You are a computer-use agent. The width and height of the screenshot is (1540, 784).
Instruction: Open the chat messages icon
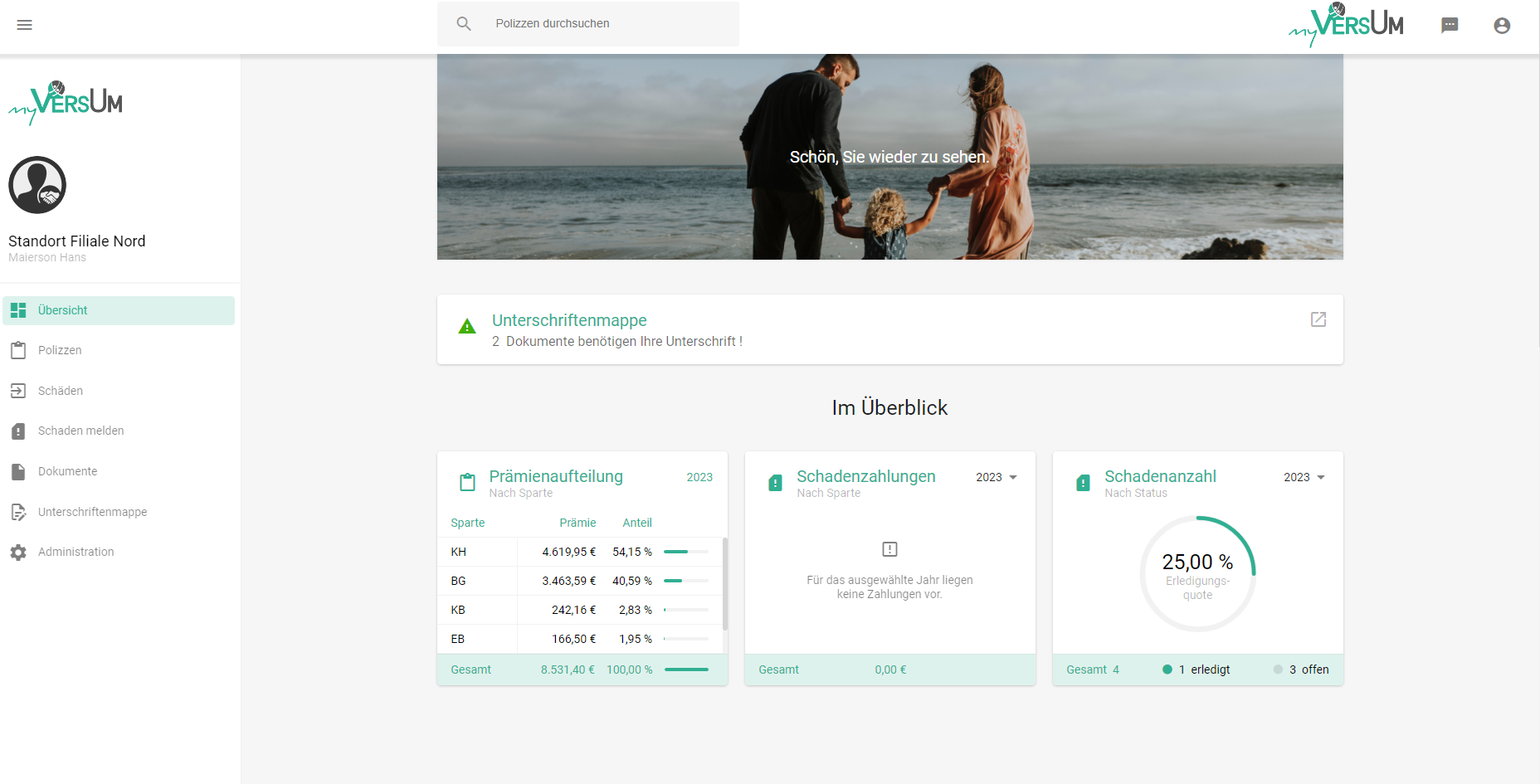[1450, 25]
